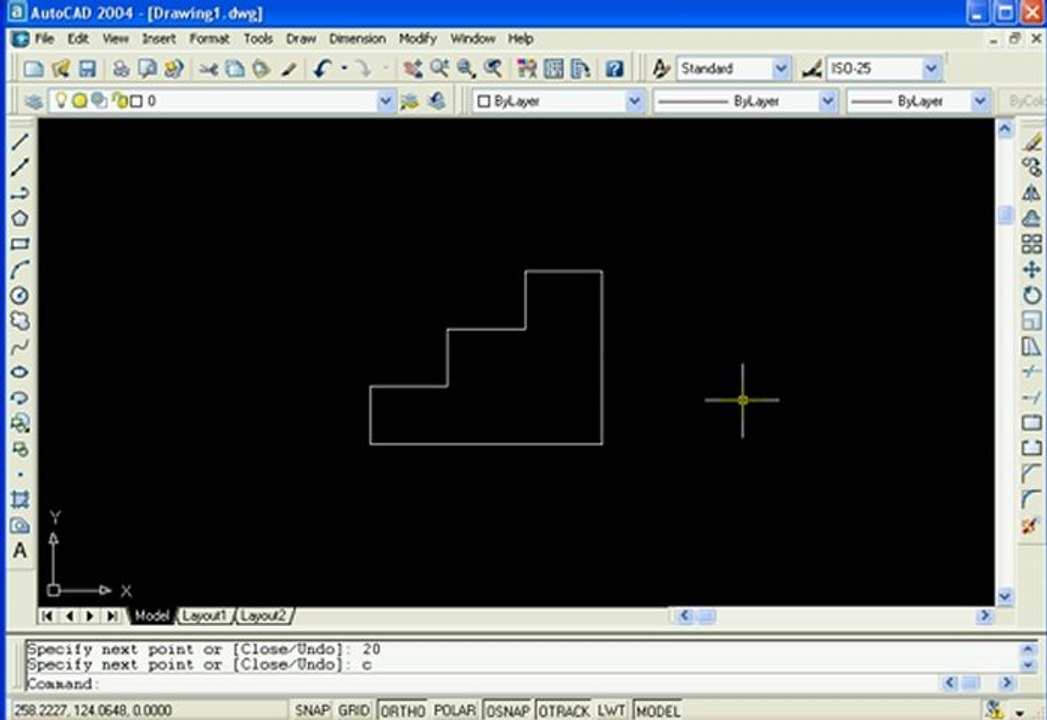
Task: Switch to the Layout2 tab
Action: [262, 615]
